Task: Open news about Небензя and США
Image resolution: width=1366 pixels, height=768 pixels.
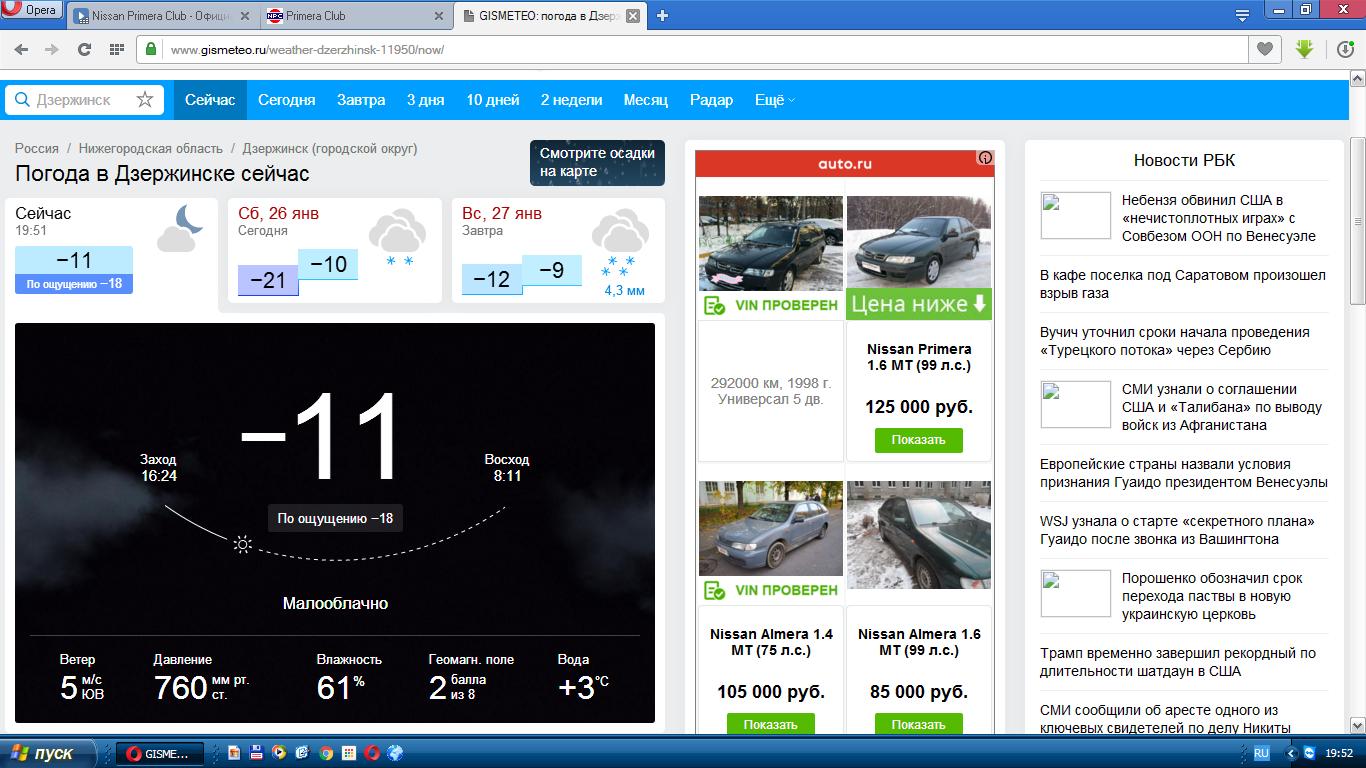Action: 1219,218
